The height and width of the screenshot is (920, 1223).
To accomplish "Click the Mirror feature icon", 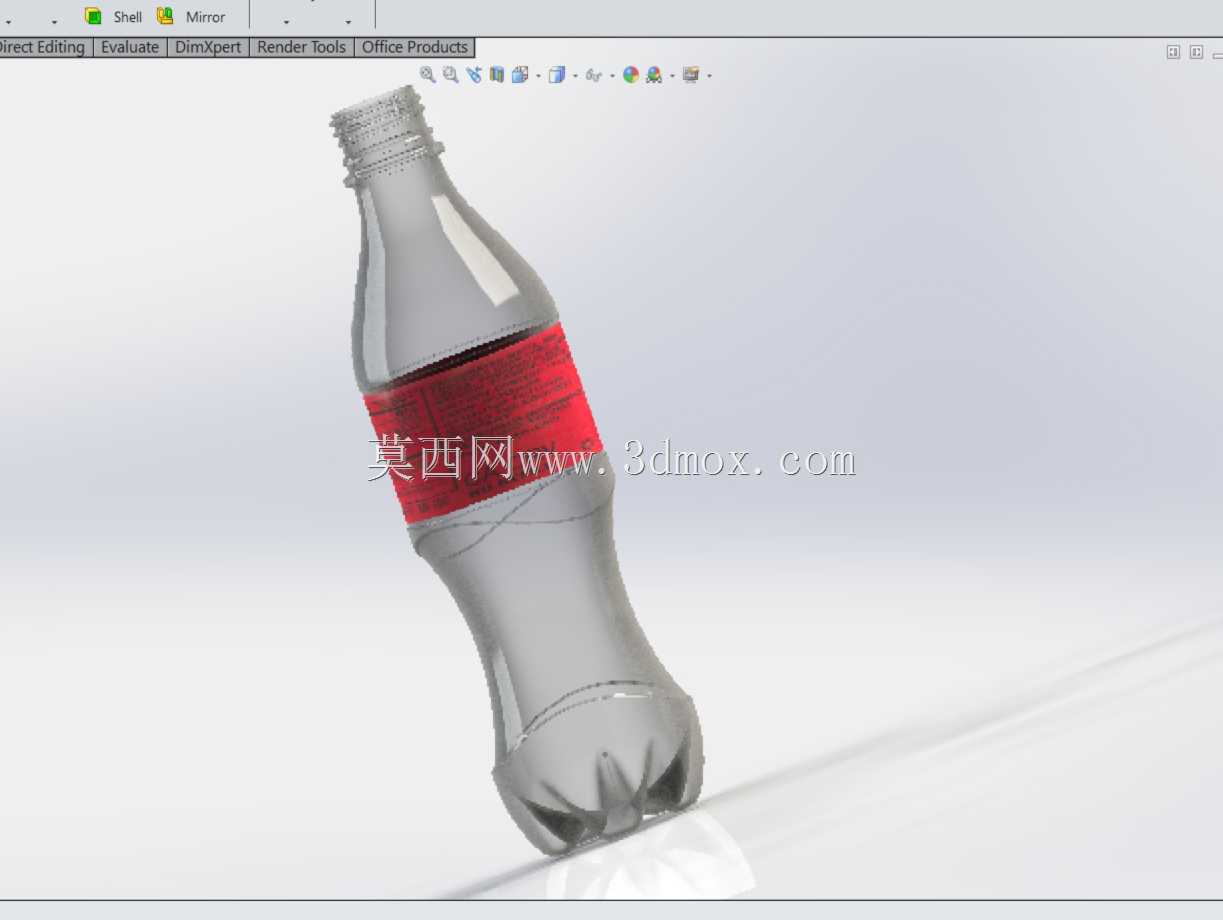I will click(166, 16).
